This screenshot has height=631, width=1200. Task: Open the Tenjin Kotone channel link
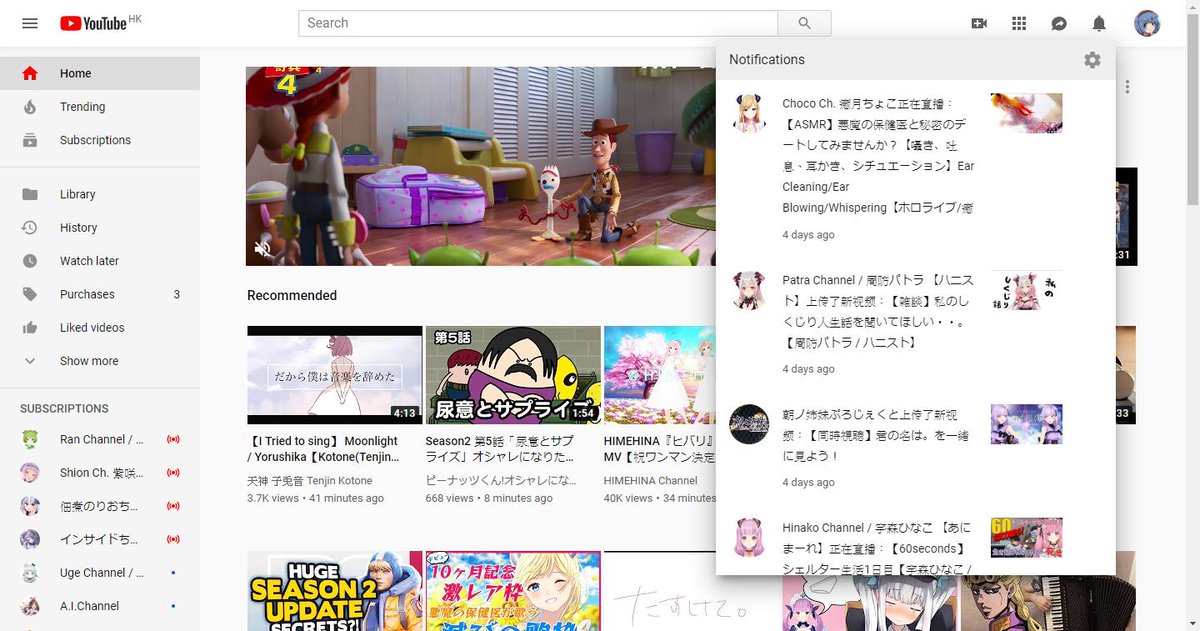tap(310, 481)
